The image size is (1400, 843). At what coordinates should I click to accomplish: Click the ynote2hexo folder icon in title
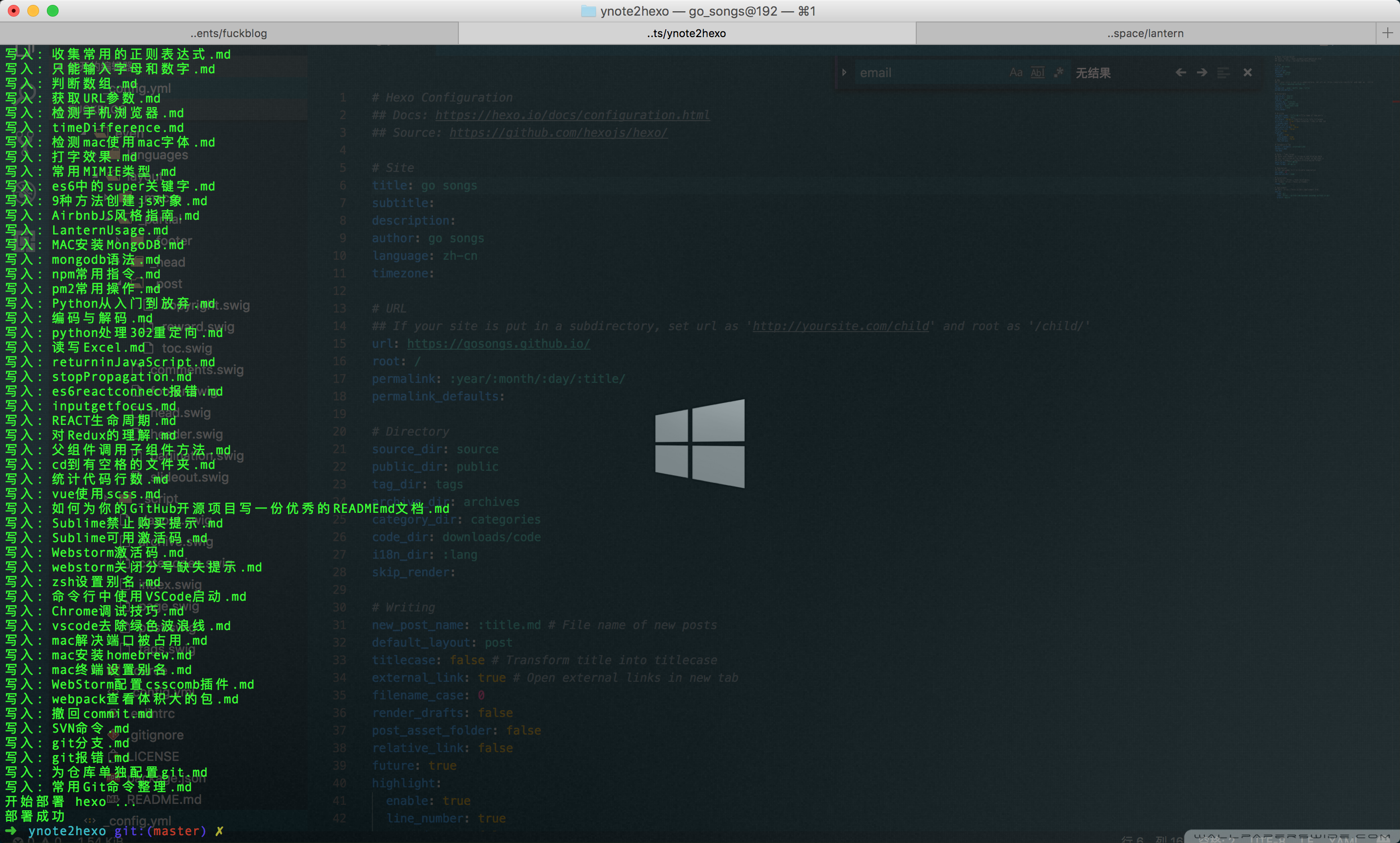coord(588,11)
